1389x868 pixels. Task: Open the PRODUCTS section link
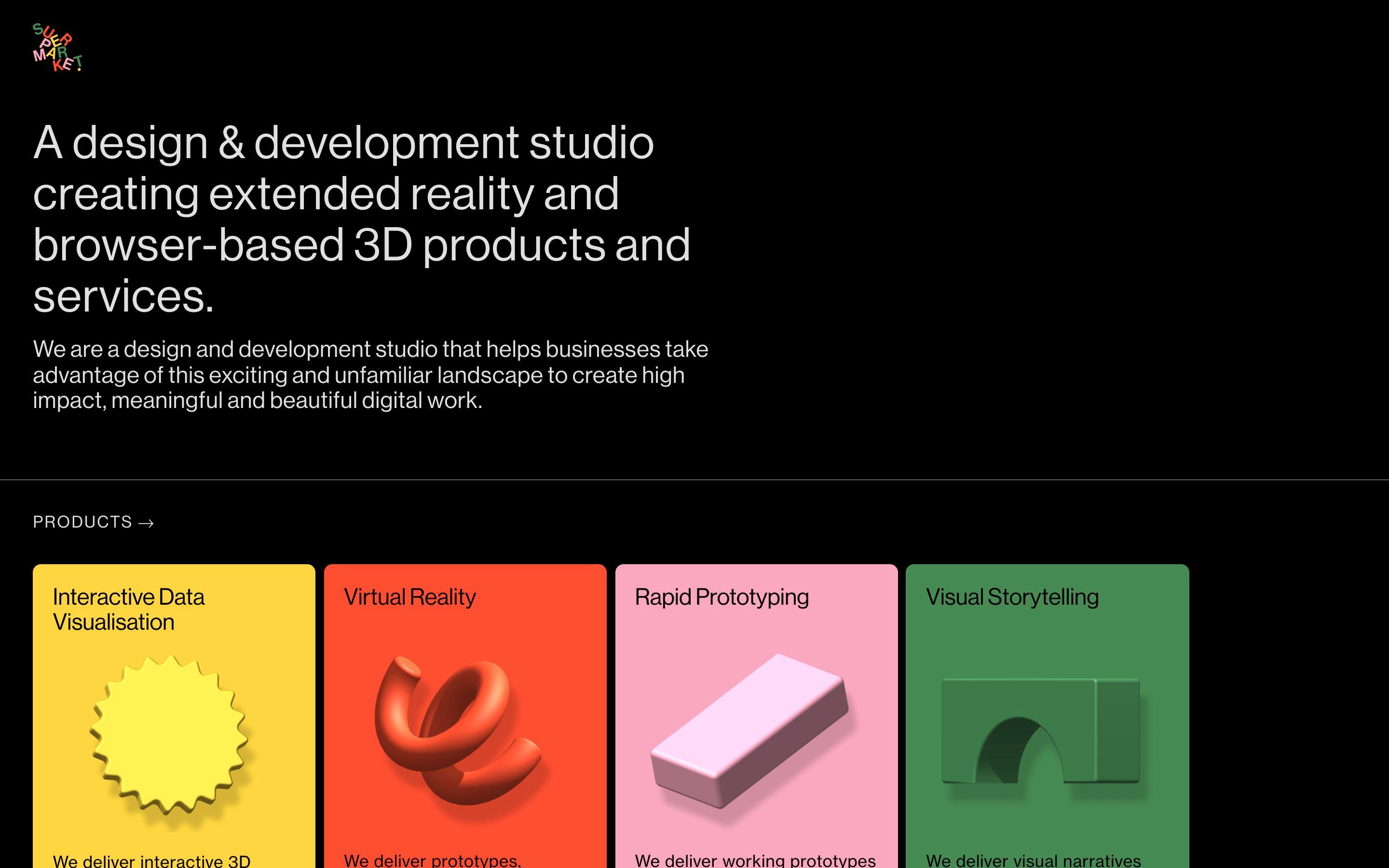[x=82, y=522]
